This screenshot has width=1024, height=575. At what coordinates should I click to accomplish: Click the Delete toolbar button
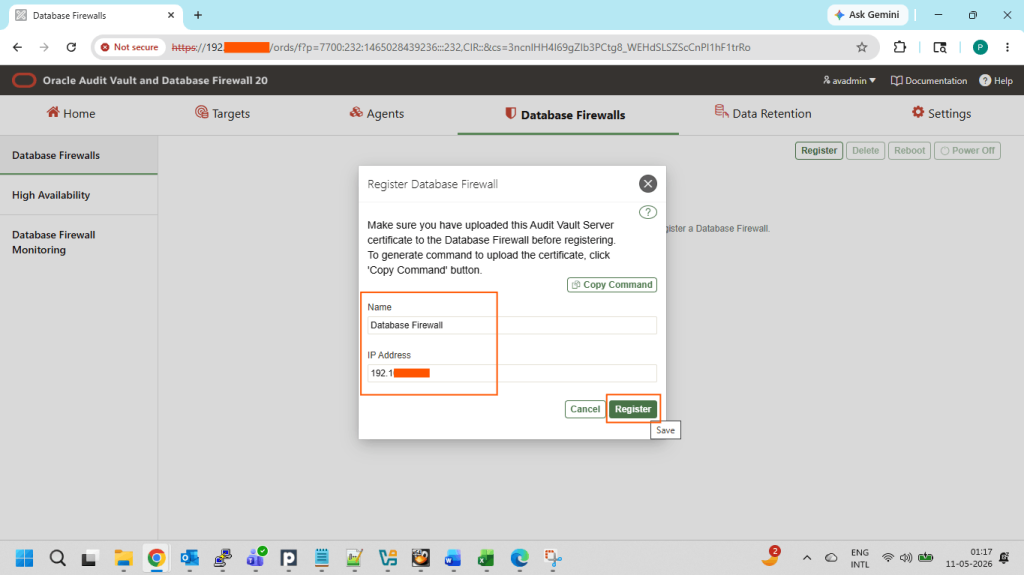click(865, 150)
